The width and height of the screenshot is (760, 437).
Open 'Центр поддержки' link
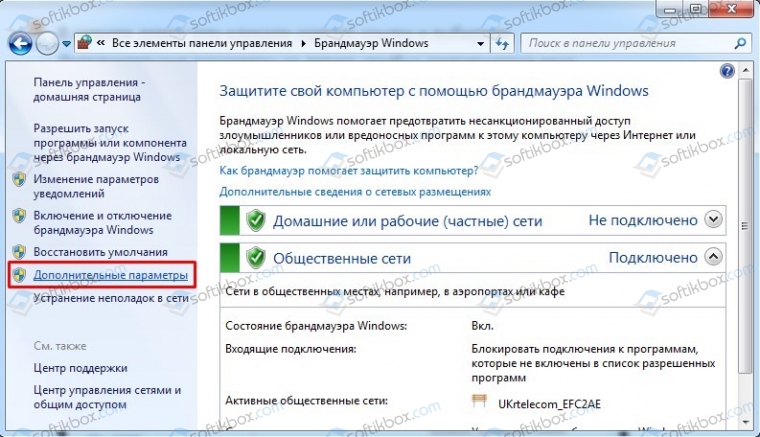pos(80,368)
